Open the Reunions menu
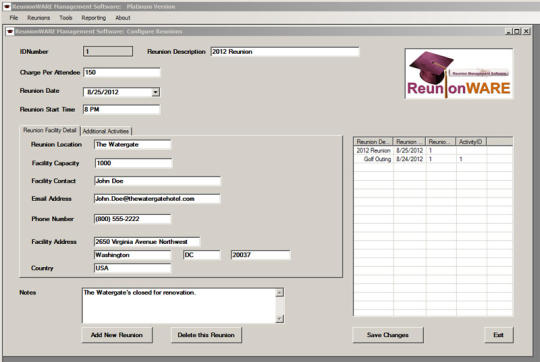Image resolution: width=540 pixels, height=362 pixels. point(39,18)
